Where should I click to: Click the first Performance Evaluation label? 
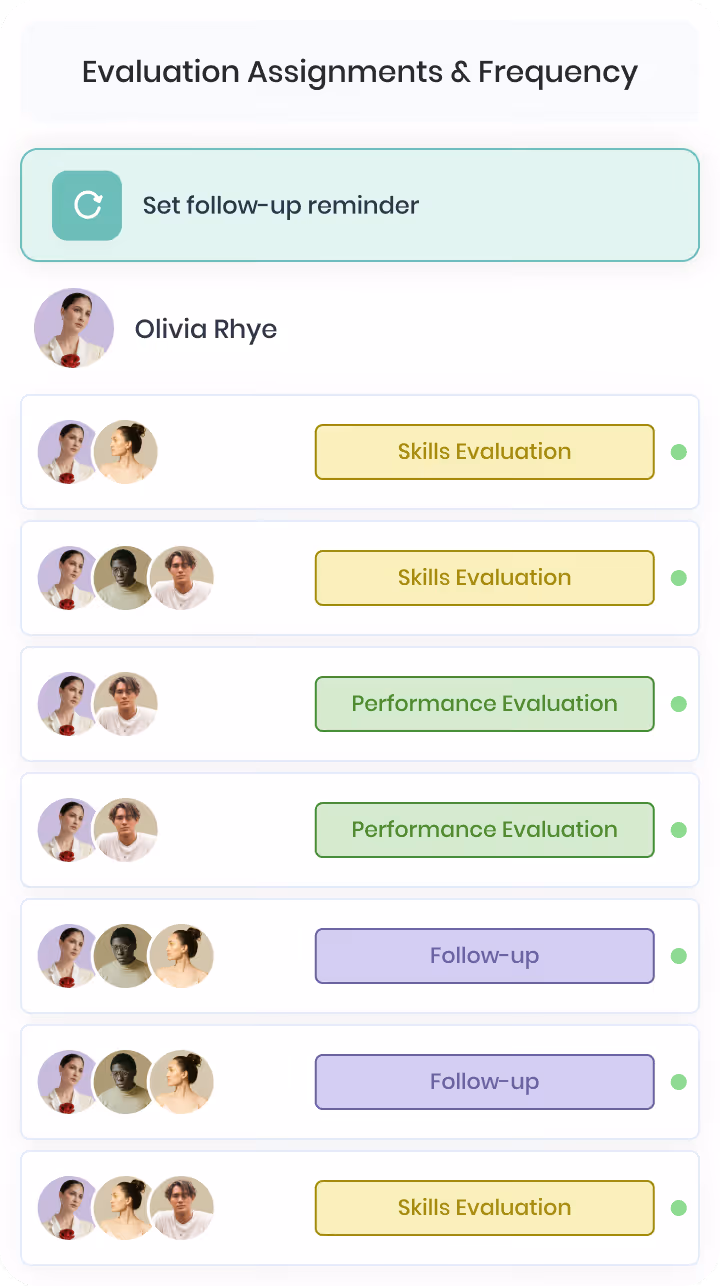coord(485,704)
